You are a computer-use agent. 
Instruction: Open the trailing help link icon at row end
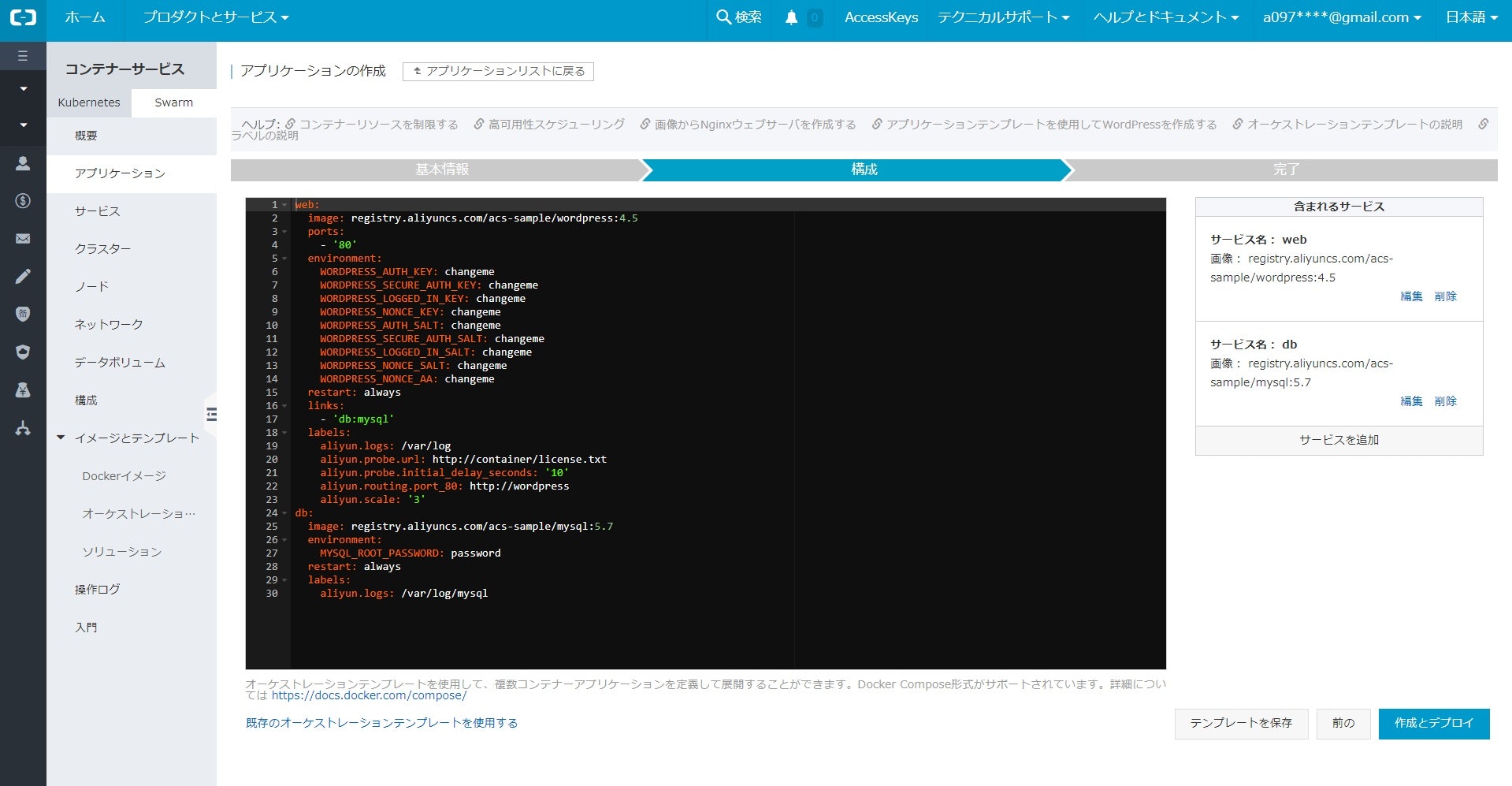click(x=1484, y=124)
